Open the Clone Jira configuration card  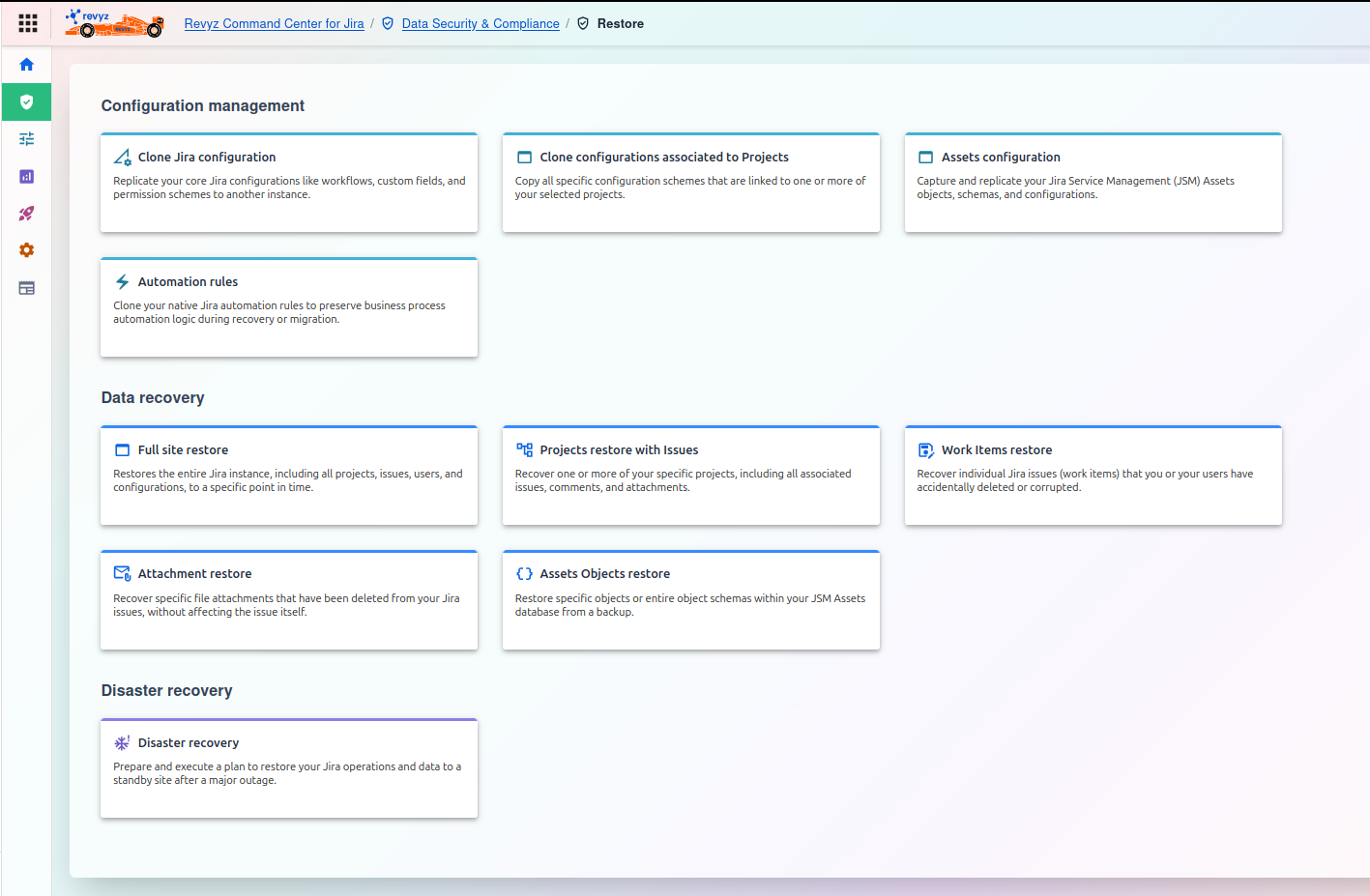[x=289, y=183]
